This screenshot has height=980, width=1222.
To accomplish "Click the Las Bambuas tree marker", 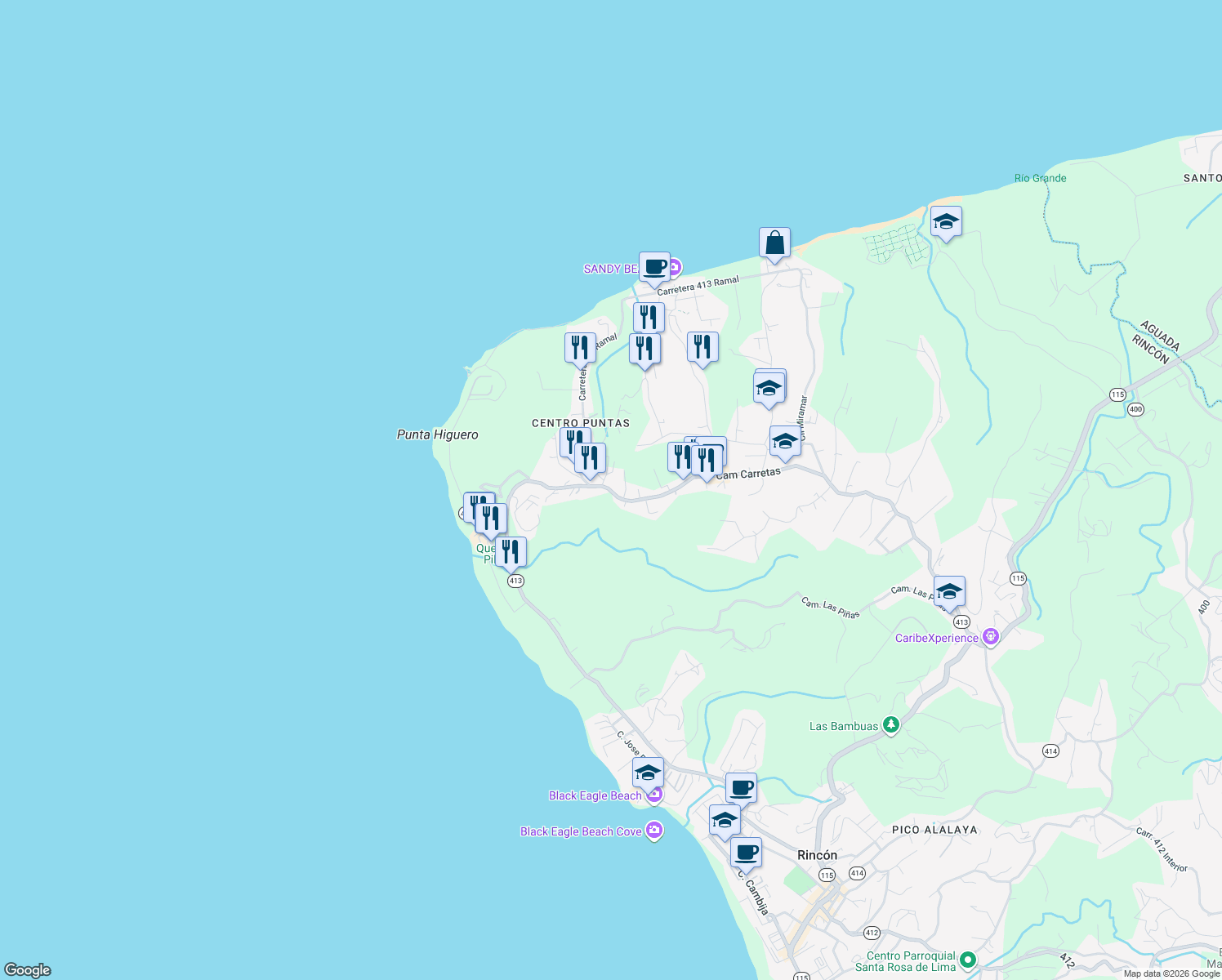I will tap(890, 724).
